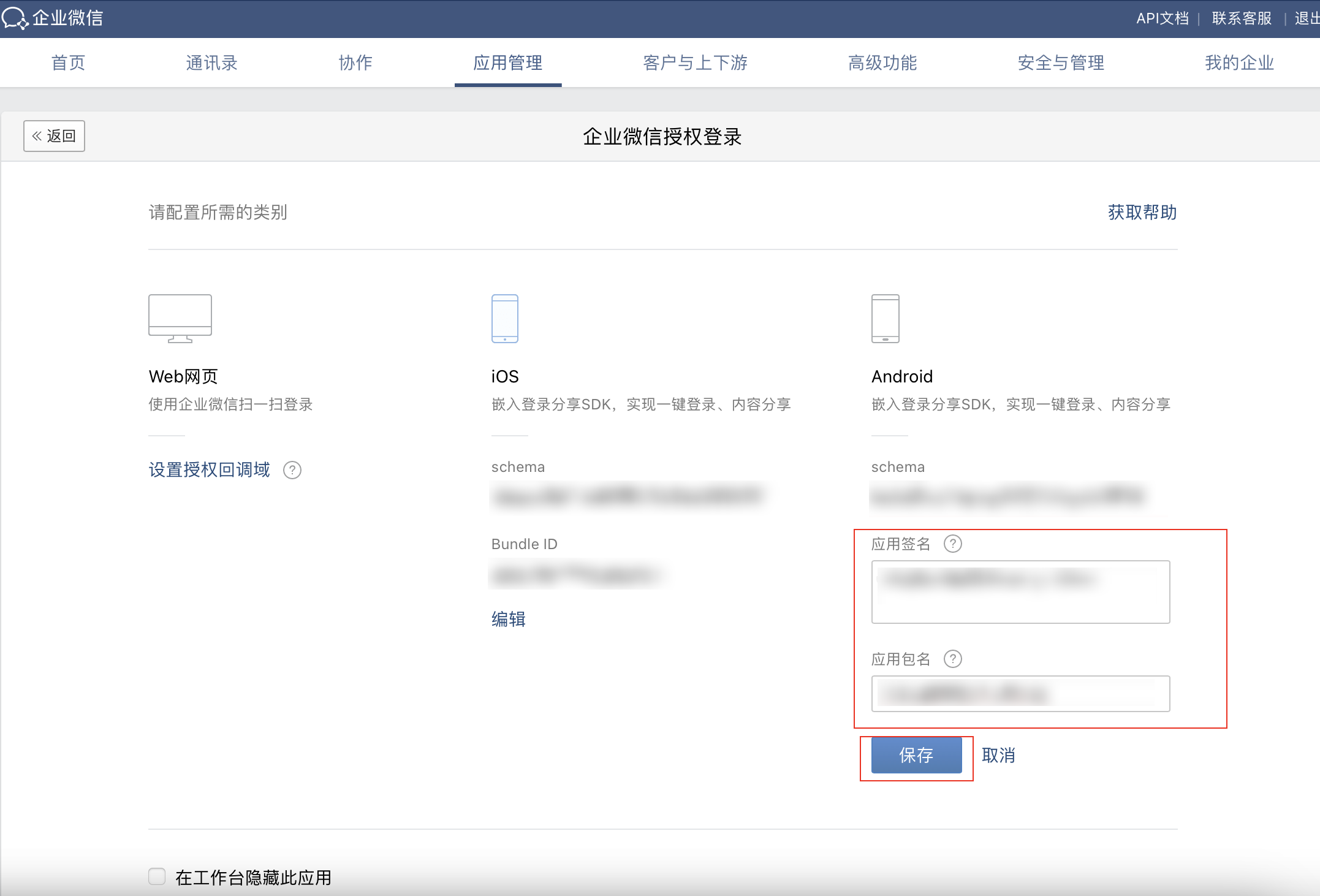Image resolution: width=1320 pixels, height=896 pixels.
Task: Click the iOS heading text
Action: click(505, 376)
